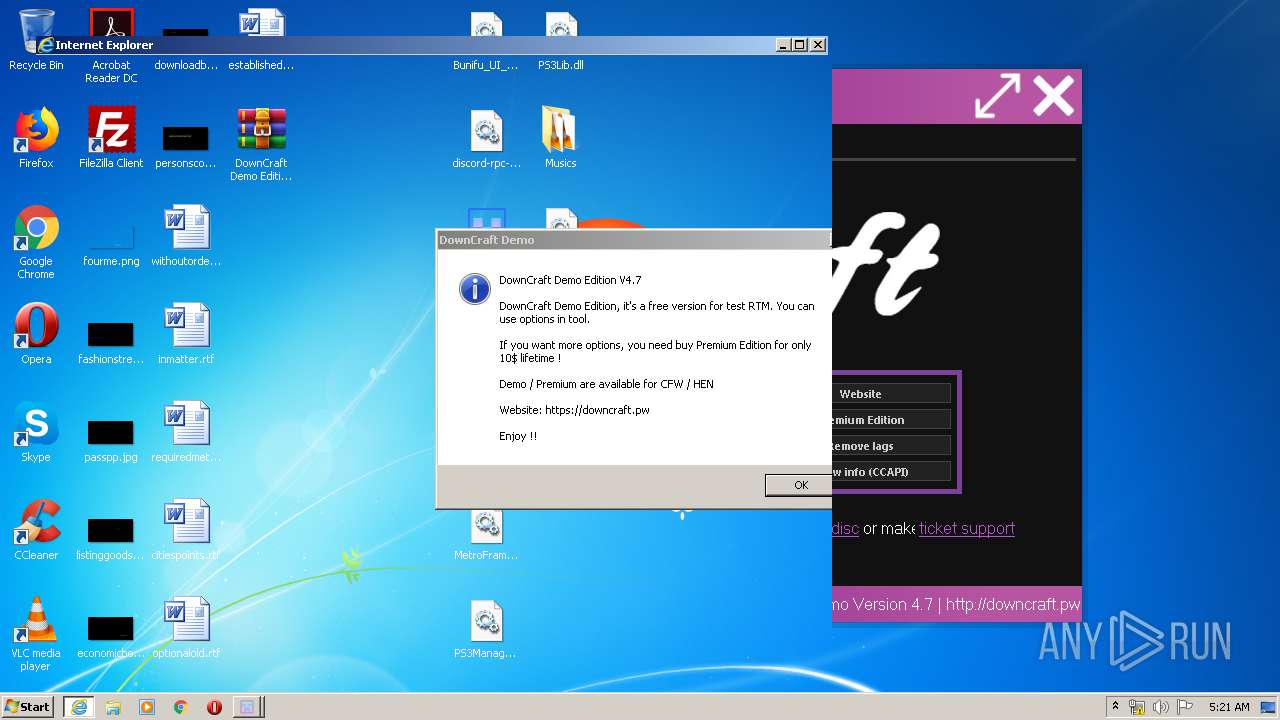Open the Recycle Bin desktop icon

click(x=36, y=40)
